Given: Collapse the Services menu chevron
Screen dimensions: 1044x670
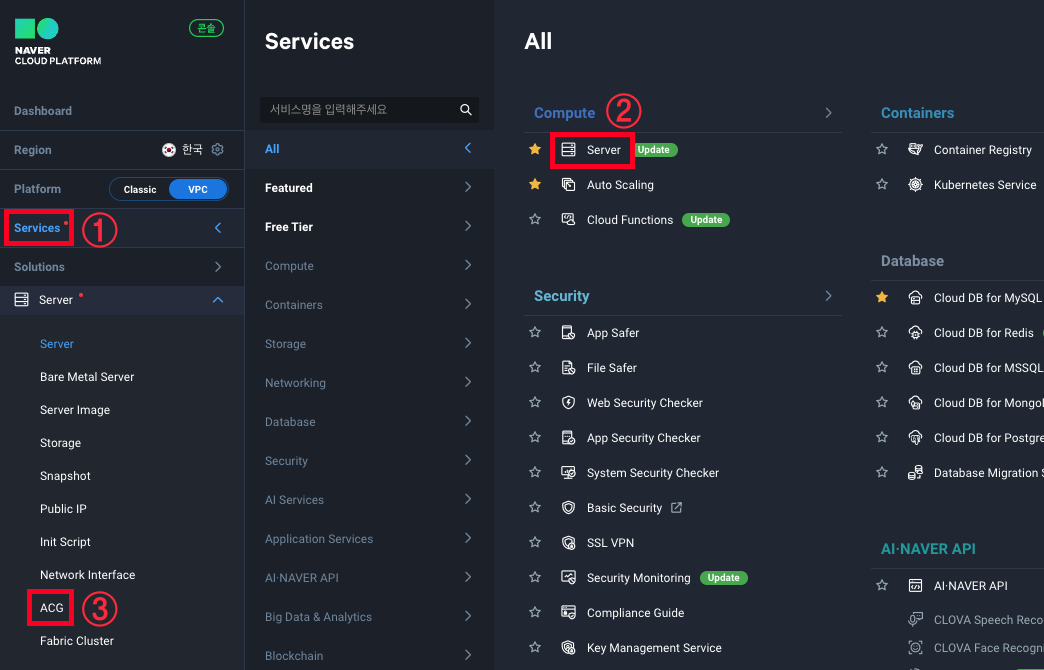Looking at the screenshot, I should pos(218,228).
